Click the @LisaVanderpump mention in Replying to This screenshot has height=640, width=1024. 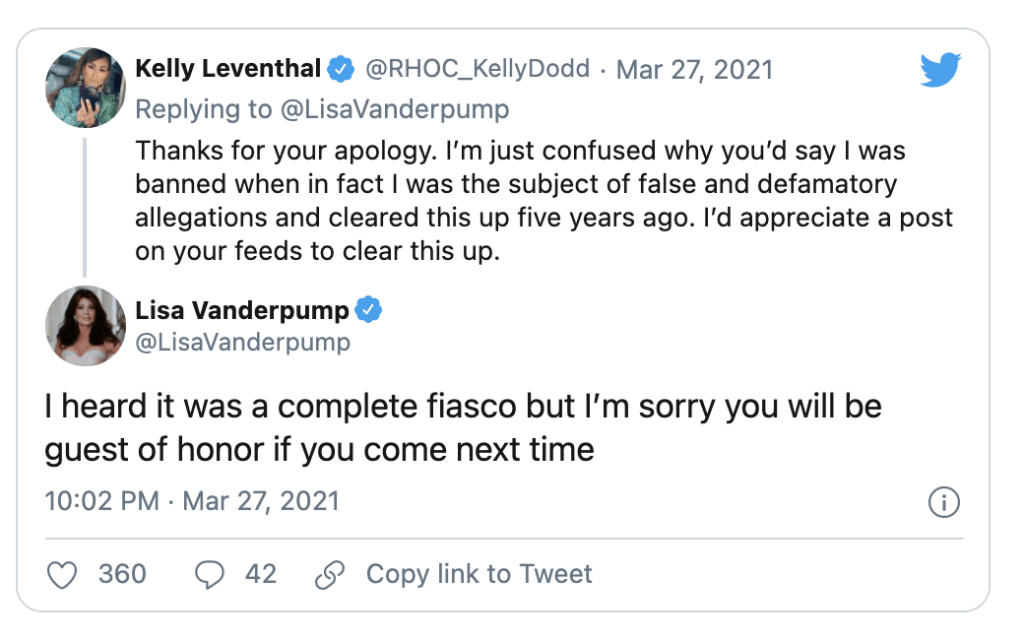(x=394, y=109)
